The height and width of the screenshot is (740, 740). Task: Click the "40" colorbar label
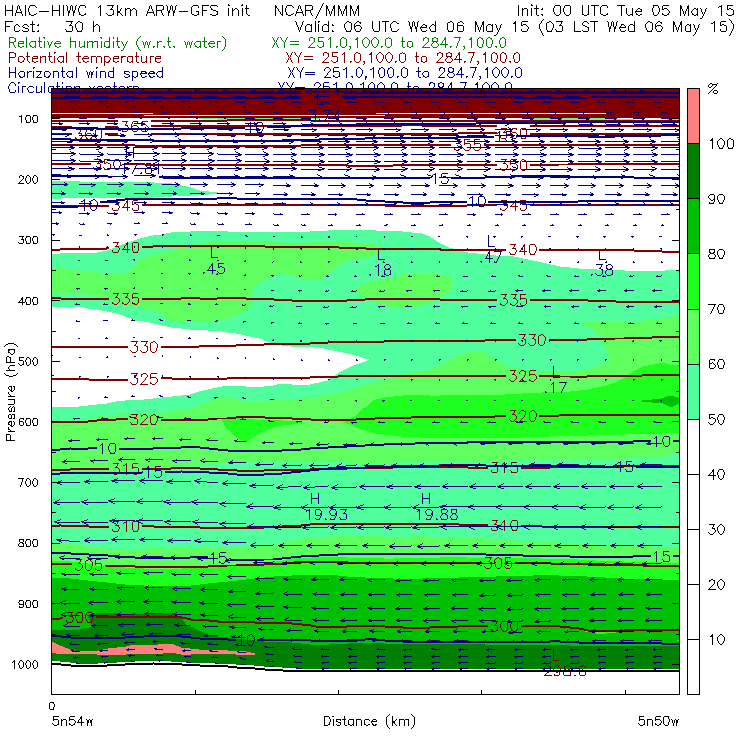tap(716, 474)
